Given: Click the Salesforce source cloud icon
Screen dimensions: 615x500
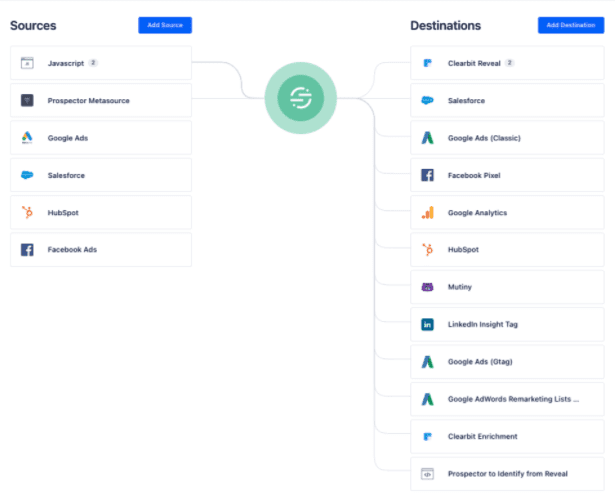Looking at the screenshot, I should [27, 175].
